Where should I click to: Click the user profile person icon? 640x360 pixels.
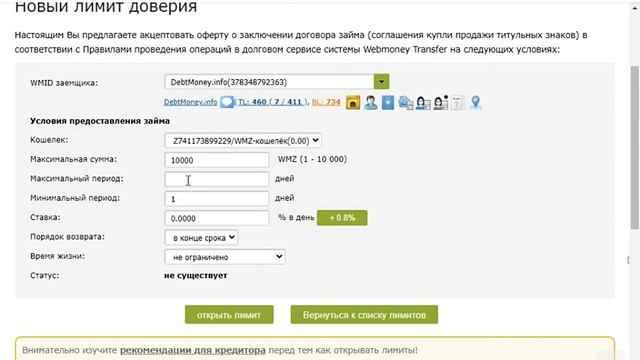371,102
